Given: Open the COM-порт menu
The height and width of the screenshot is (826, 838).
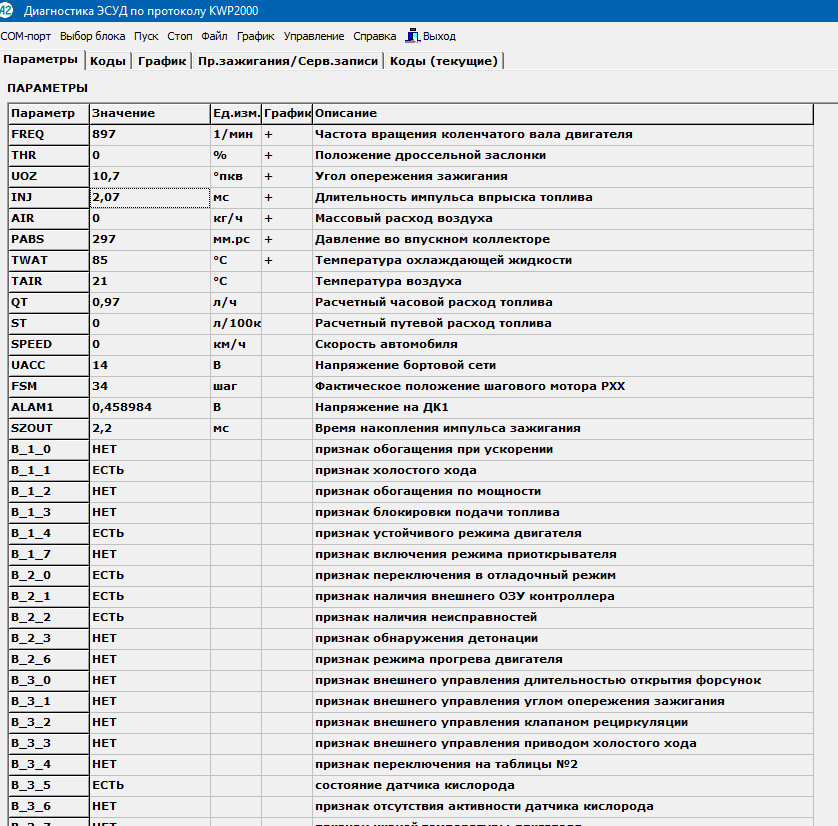Looking at the screenshot, I should coord(26,36).
